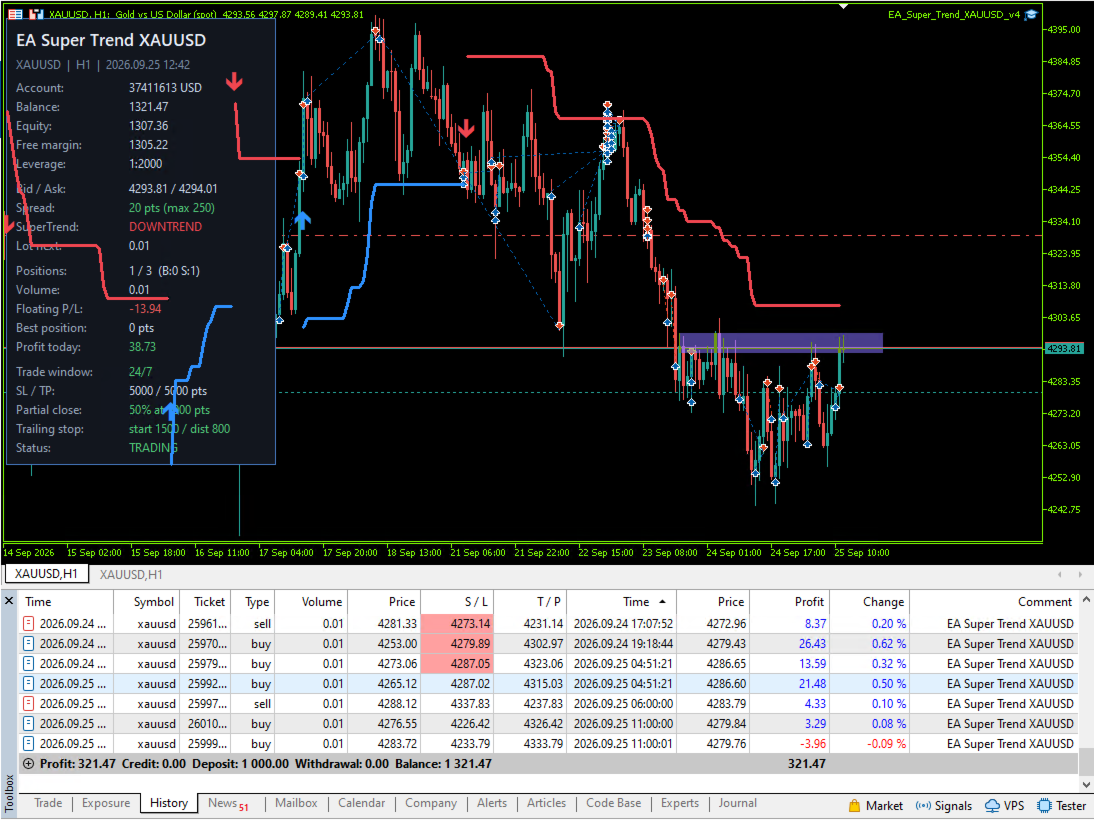Screen dimensions: 1094x820
Task: Open the Mailbox tab
Action: pos(296,803)
